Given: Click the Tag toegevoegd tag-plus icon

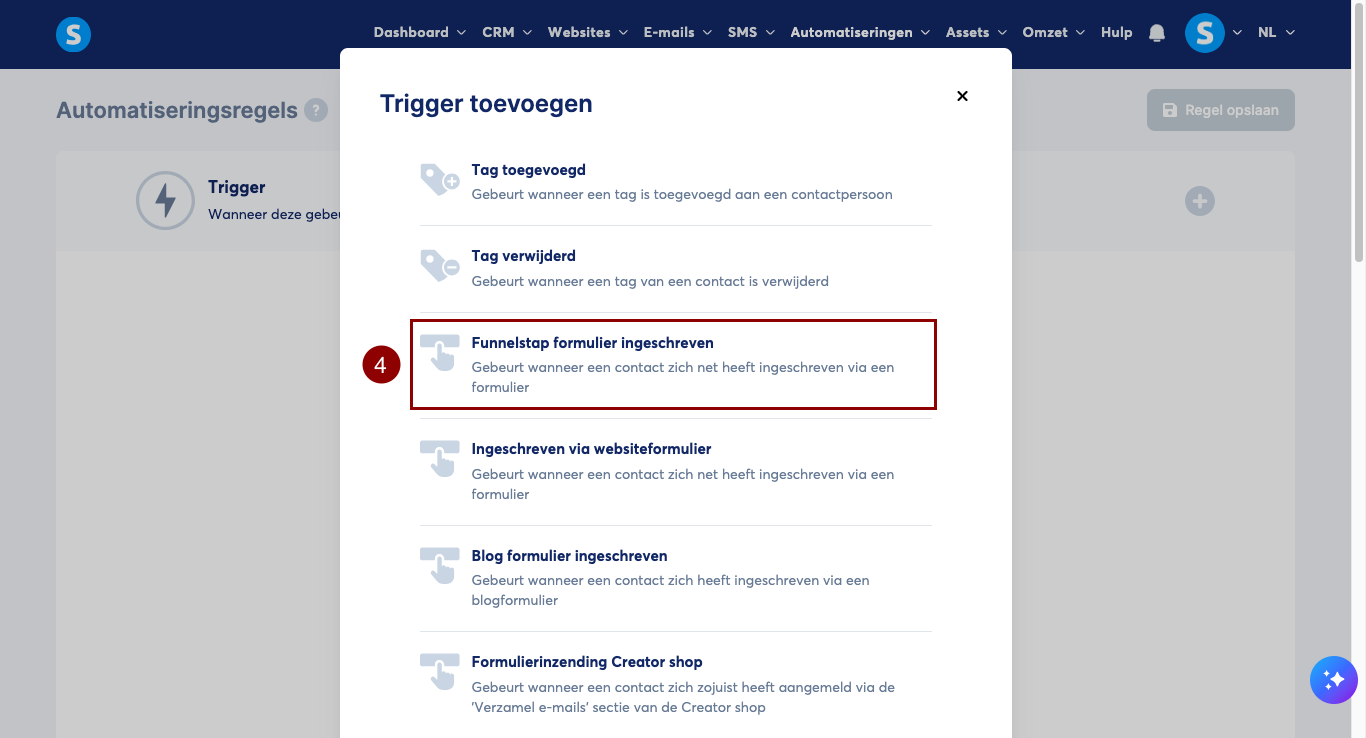Looking at the screenshot, I should (x=439, y=181).
